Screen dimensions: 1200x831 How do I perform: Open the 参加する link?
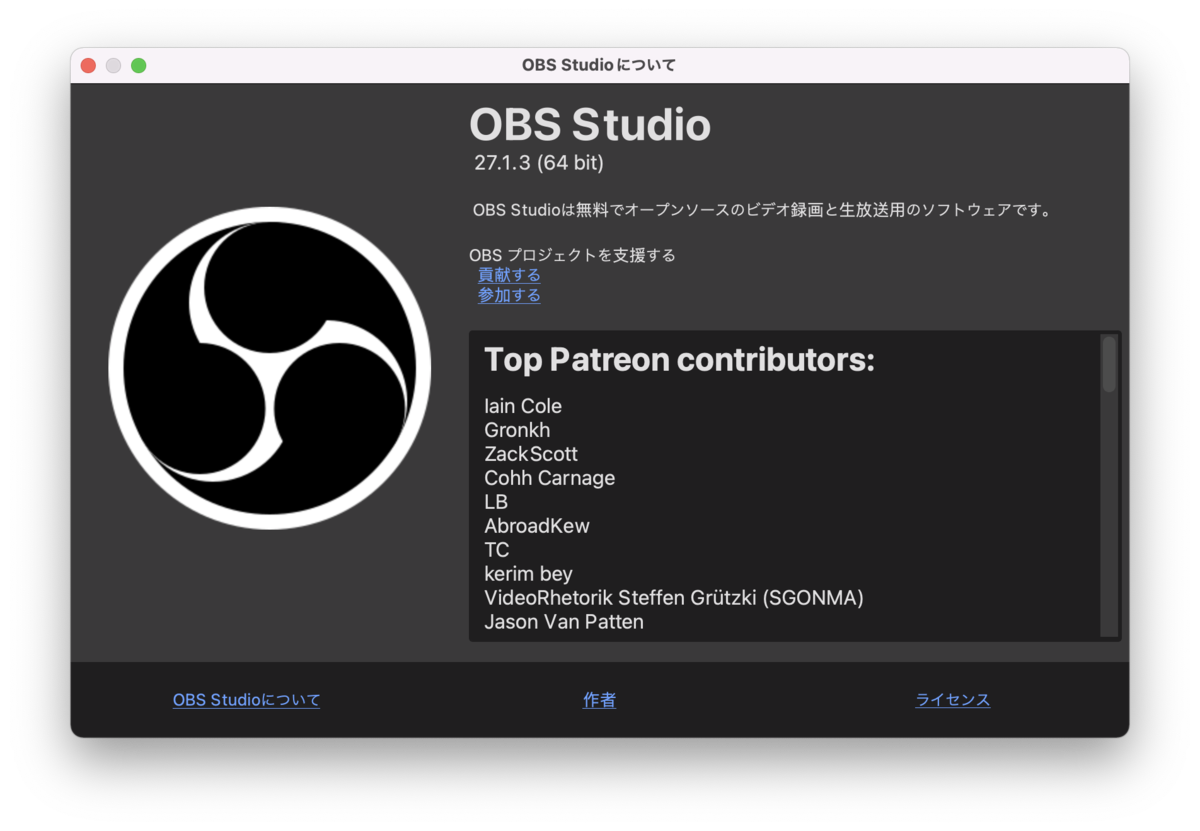click(x=509, y=295)
